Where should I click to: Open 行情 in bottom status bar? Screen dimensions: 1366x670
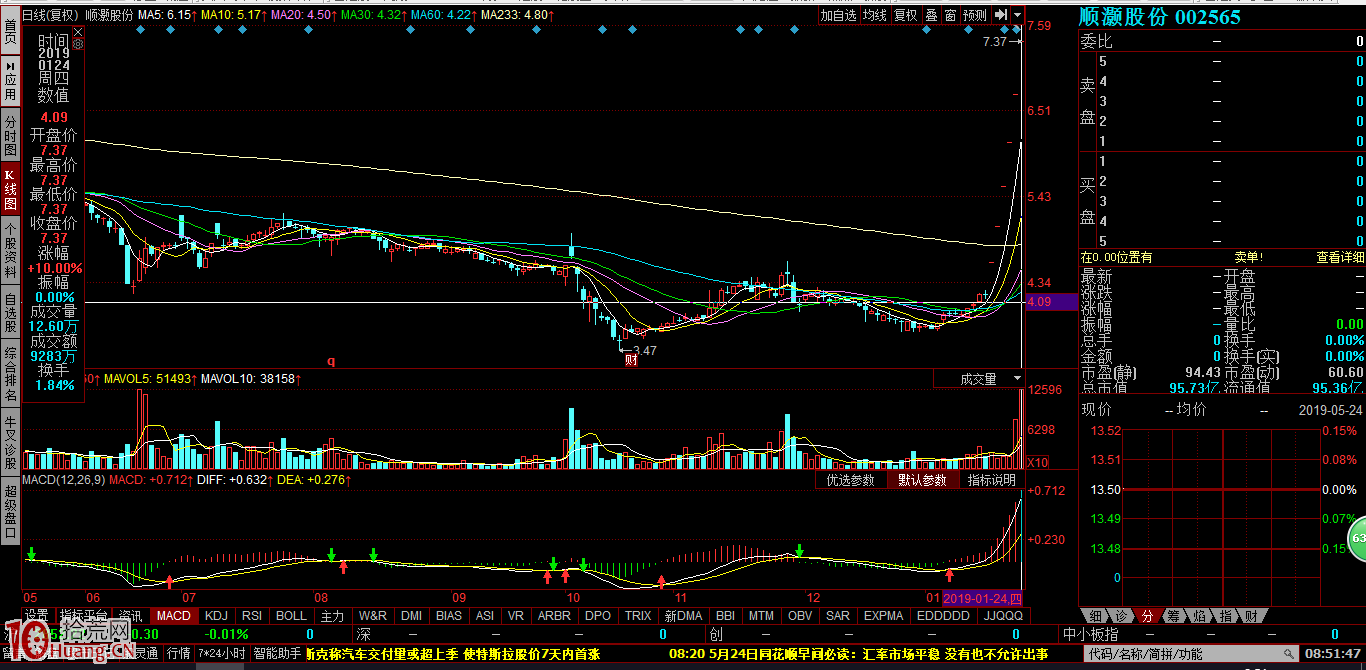tap(178, 654)
